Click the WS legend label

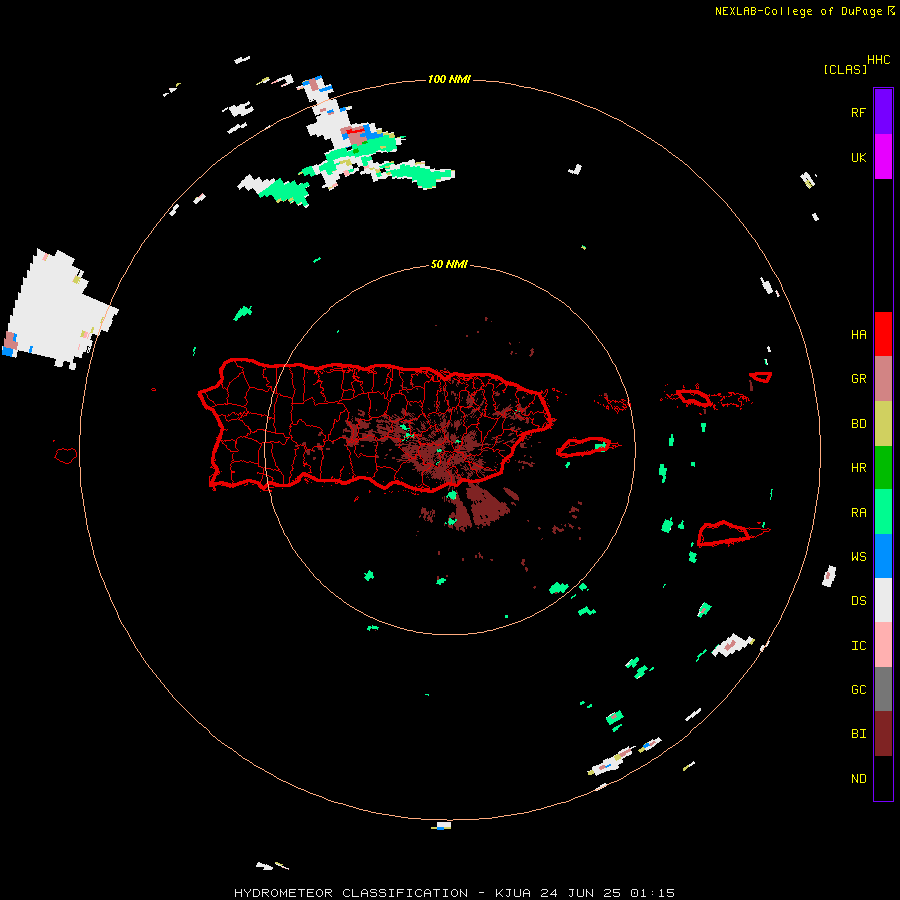tap(858, 557)
